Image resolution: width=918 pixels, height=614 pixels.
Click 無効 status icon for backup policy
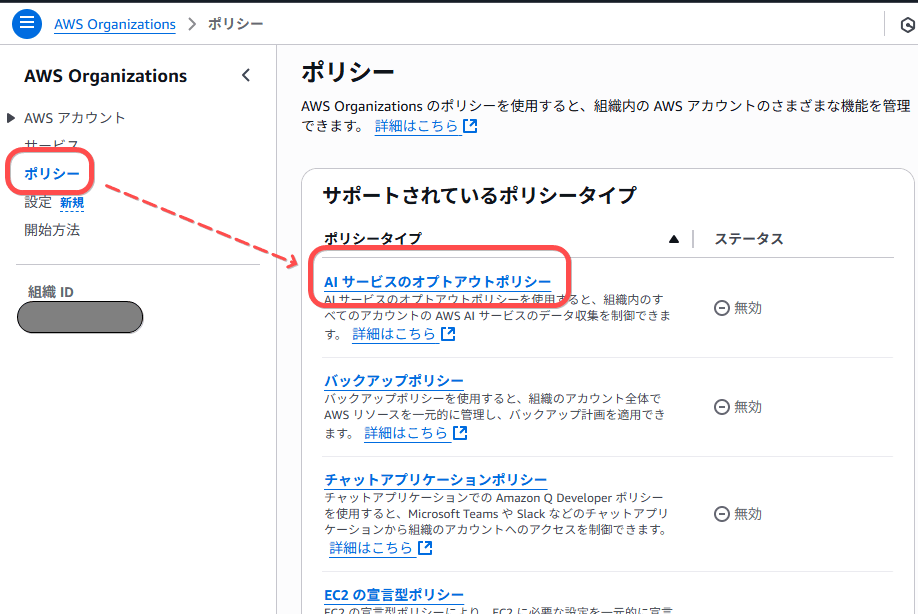pyautogui.click(x=722, y=407)
